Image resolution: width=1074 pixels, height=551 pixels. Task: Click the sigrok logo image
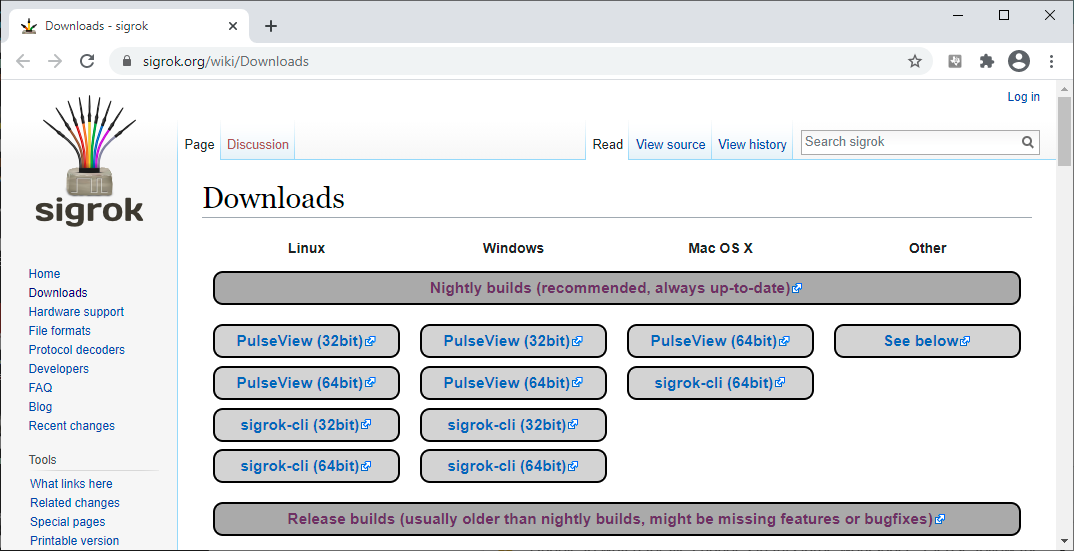coord(90,160)
